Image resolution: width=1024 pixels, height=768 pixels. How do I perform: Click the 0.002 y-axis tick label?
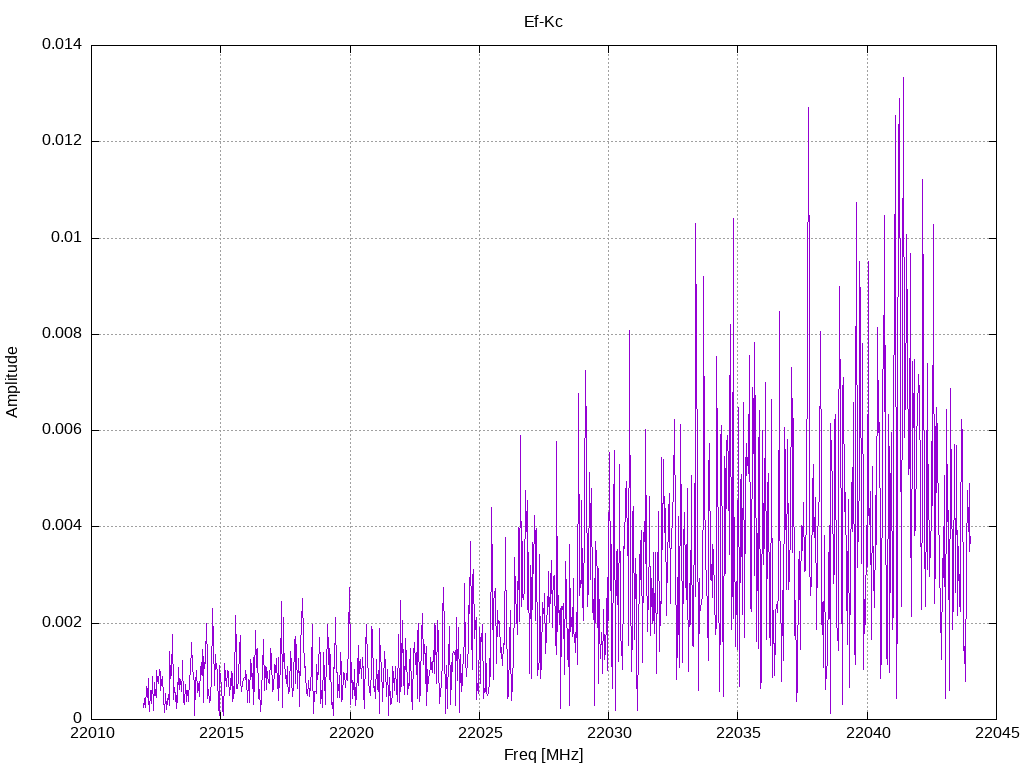62,622
